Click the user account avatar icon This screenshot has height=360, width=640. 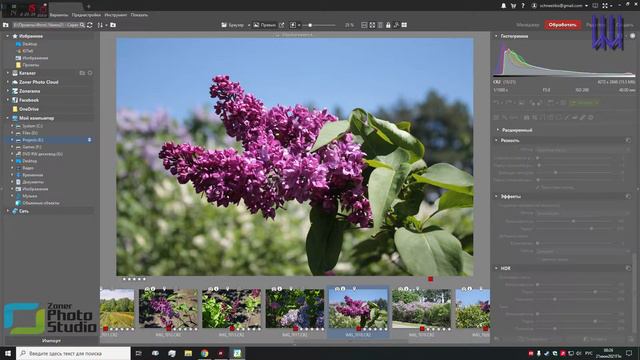534,6
